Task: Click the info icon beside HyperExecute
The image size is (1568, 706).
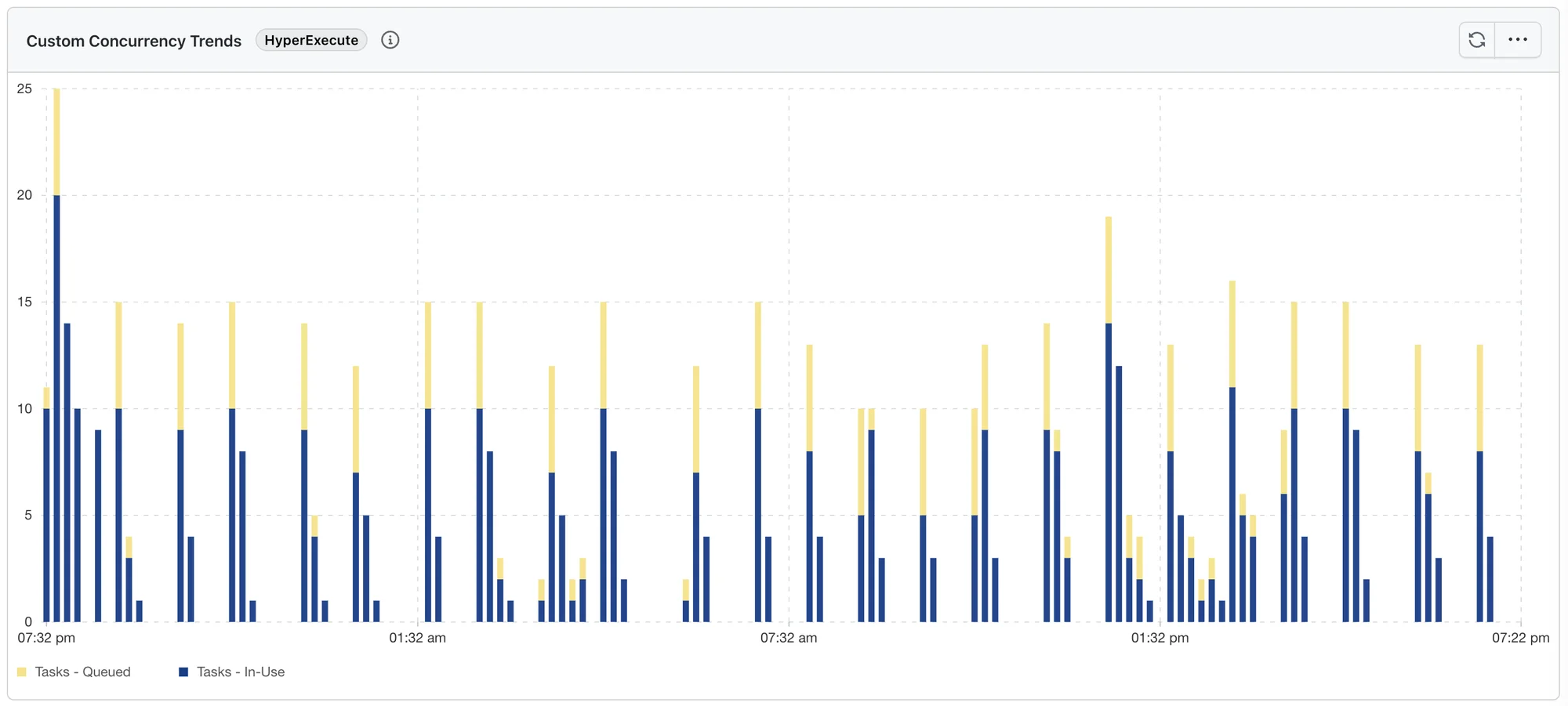Action: 390,40
